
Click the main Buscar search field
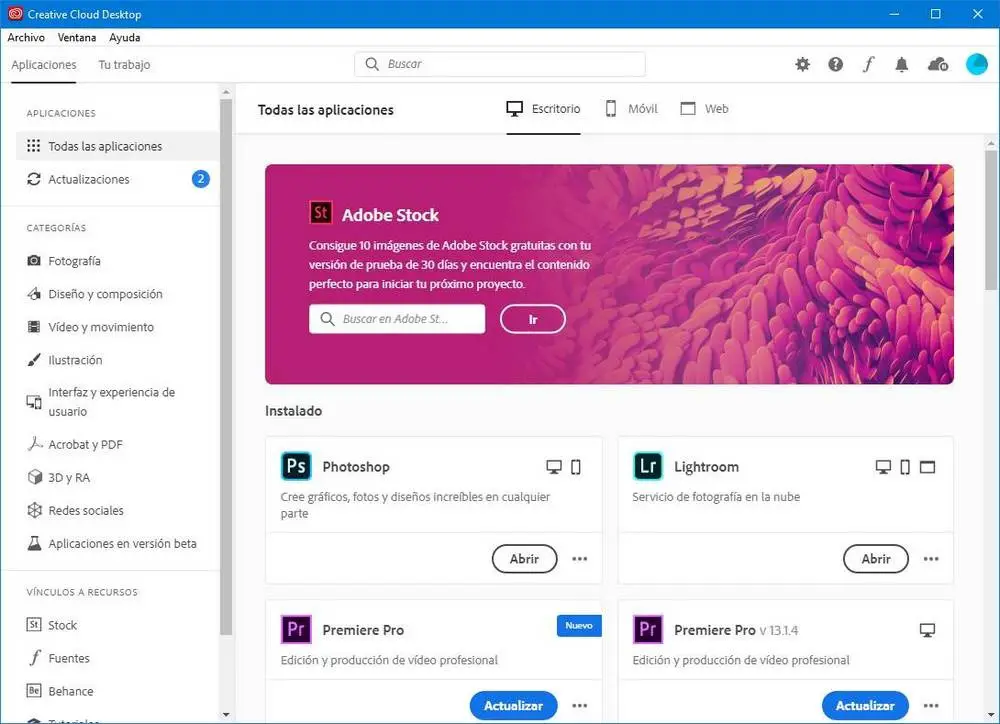pos(500,64)
